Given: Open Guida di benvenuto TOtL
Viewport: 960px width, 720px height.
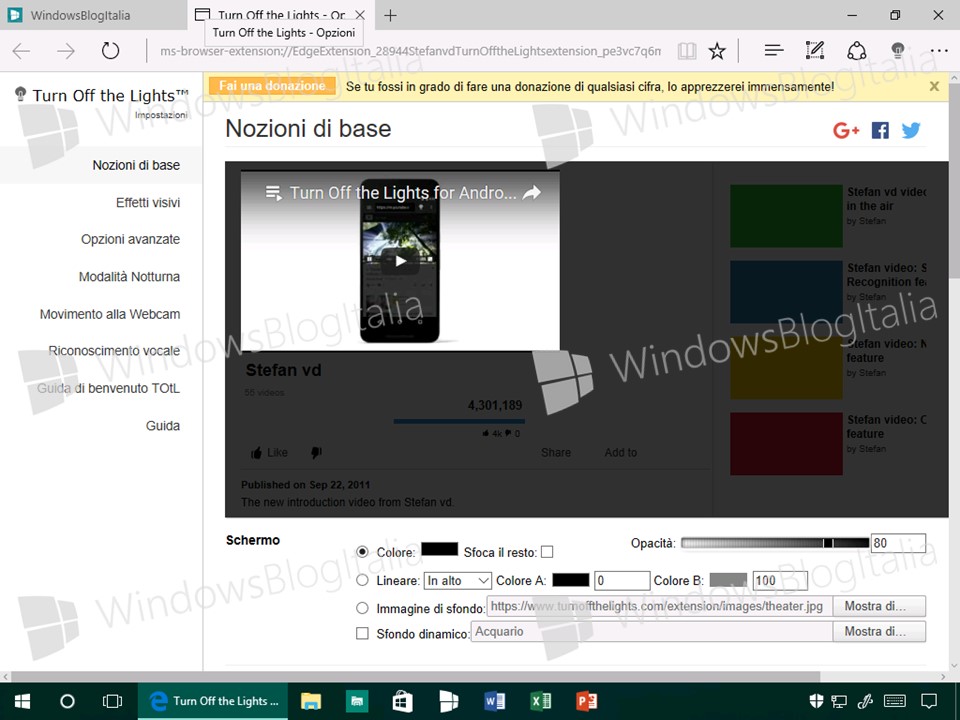Looking at the screenshot, I should (109, 388).
